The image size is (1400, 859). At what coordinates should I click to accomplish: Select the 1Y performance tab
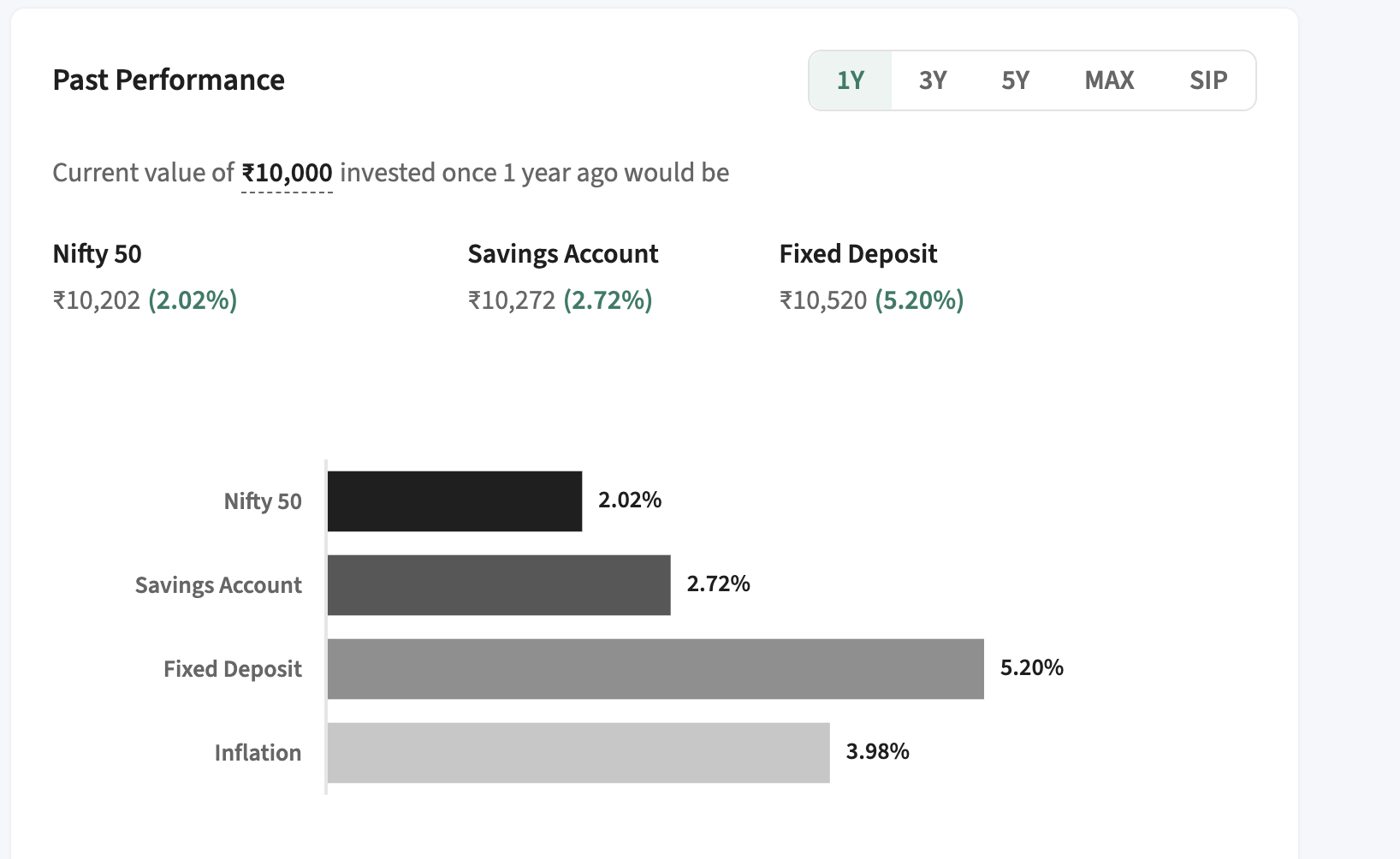click(851, 80)
